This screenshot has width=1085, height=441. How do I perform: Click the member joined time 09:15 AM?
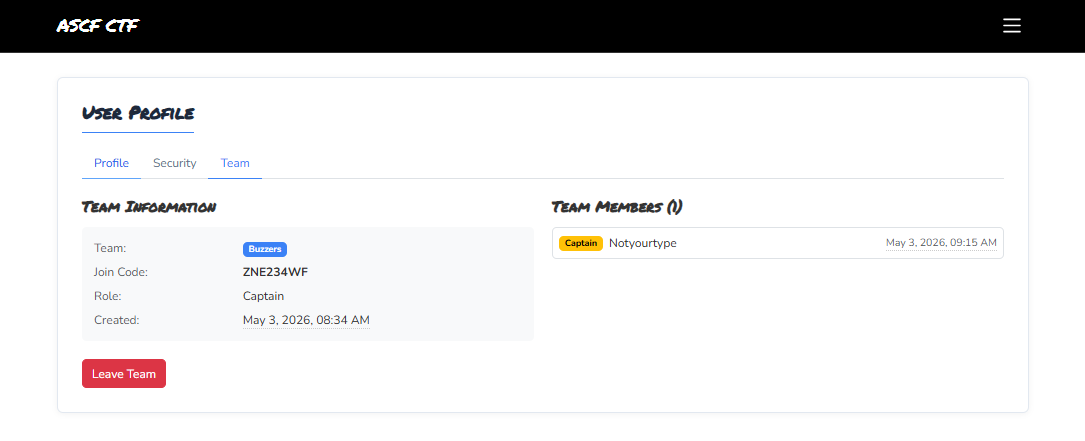[942, 242]
